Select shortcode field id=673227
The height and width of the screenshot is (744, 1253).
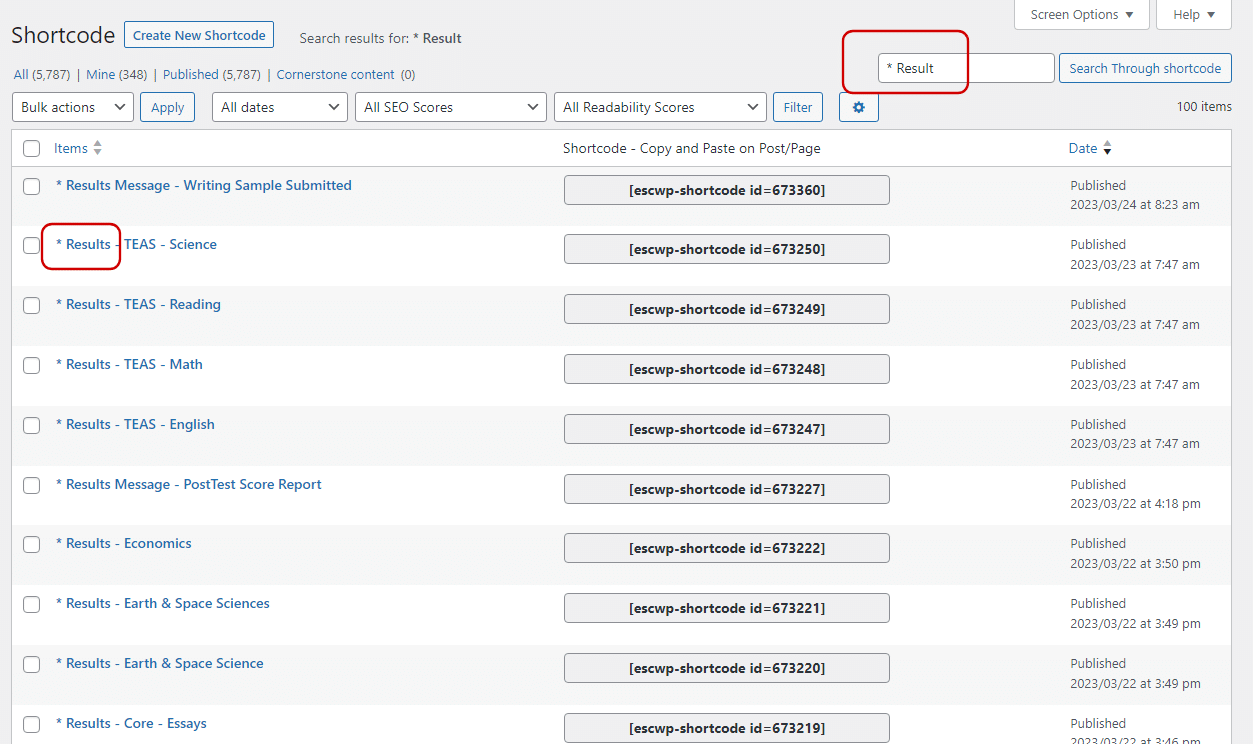(x=727, y=489)
